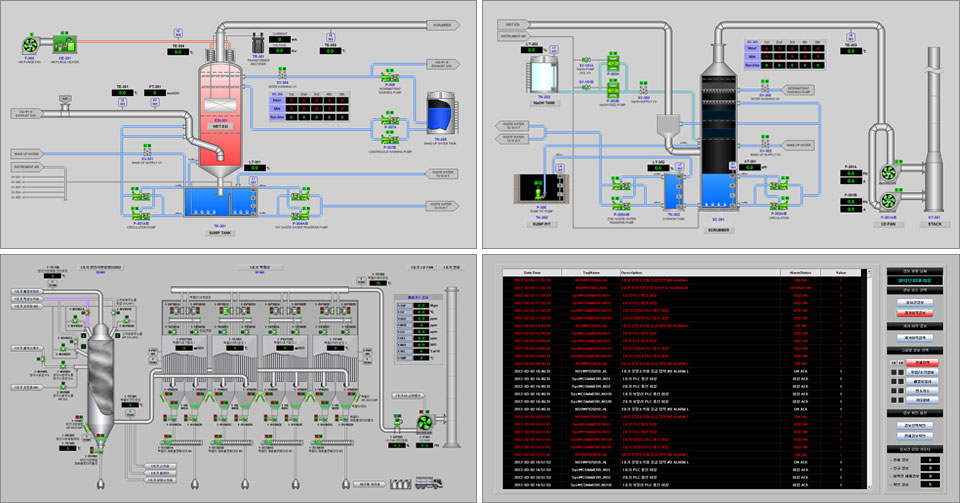Click the F-002 air purge fan icon
This screenshot has width=960, height=503.
28,44
